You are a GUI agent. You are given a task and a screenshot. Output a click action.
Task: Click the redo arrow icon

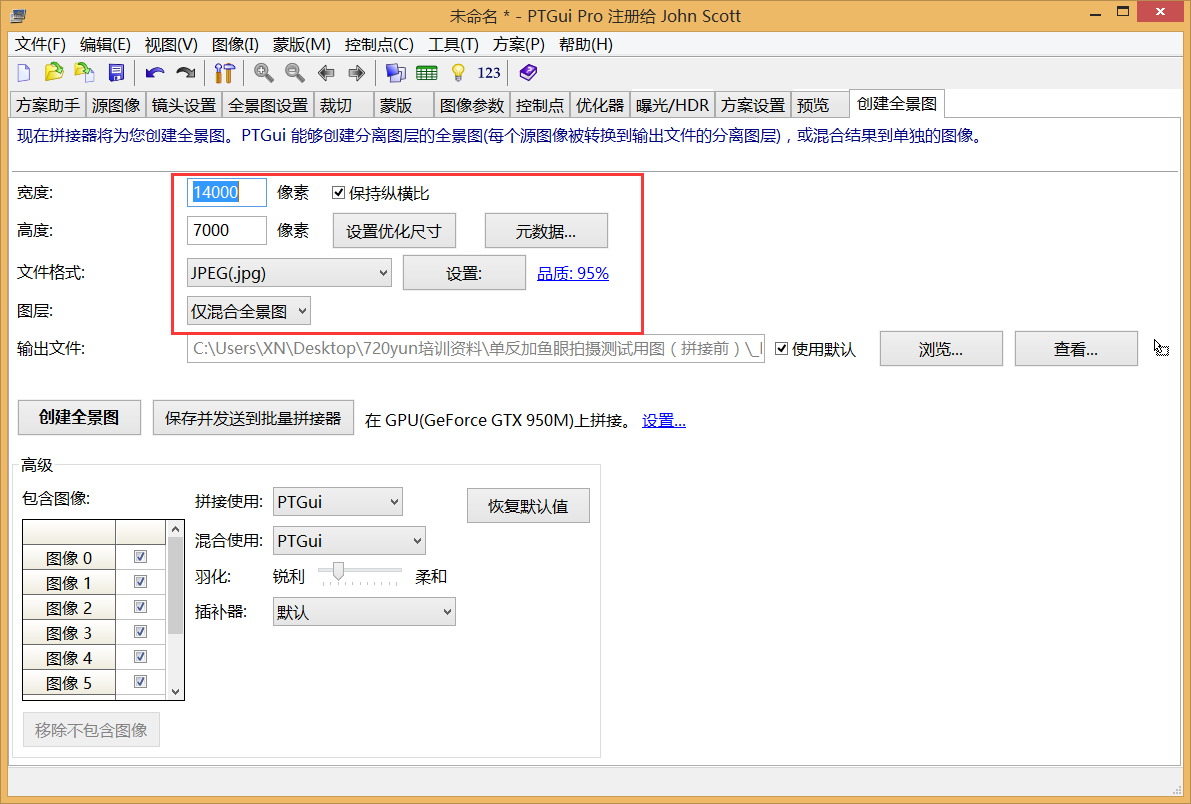[x=185, y=72]
